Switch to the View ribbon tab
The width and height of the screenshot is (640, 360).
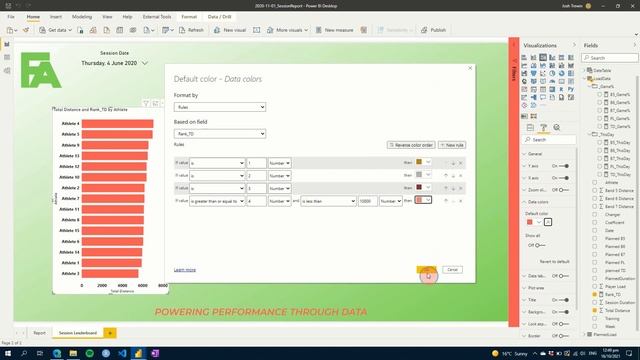click(107, 17)
